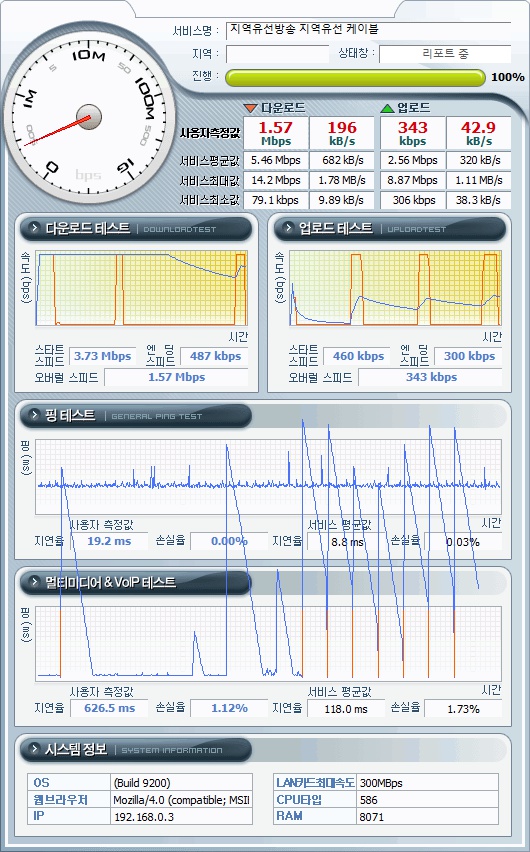The width and height of the screenshot is (530, 852).
Task: Click the green 진행 progress bar
Action: coord(355,77)
